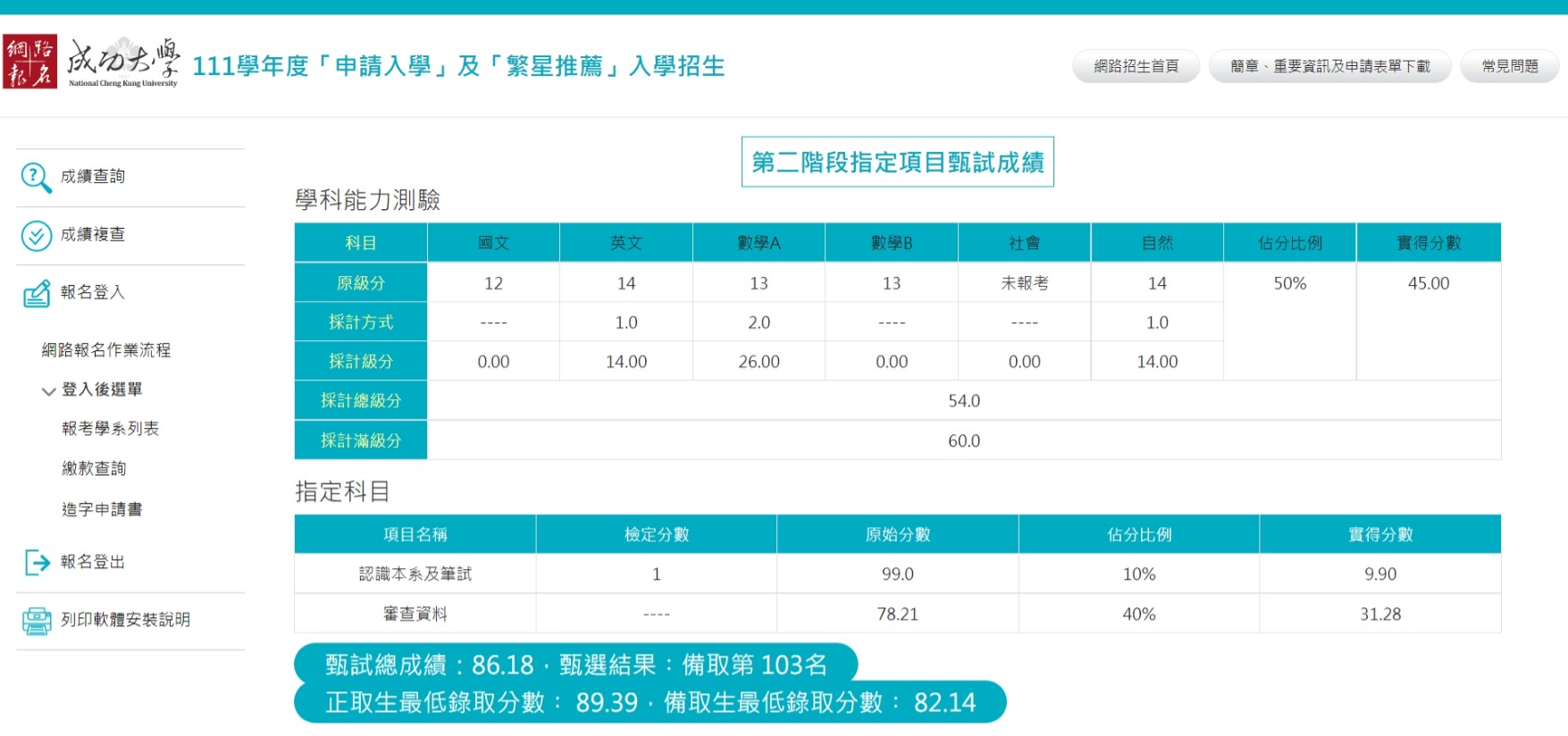Click the 列印軟體安裝說明 text link
This screenshot has height=736, width=1568.
tap(125, 620)
